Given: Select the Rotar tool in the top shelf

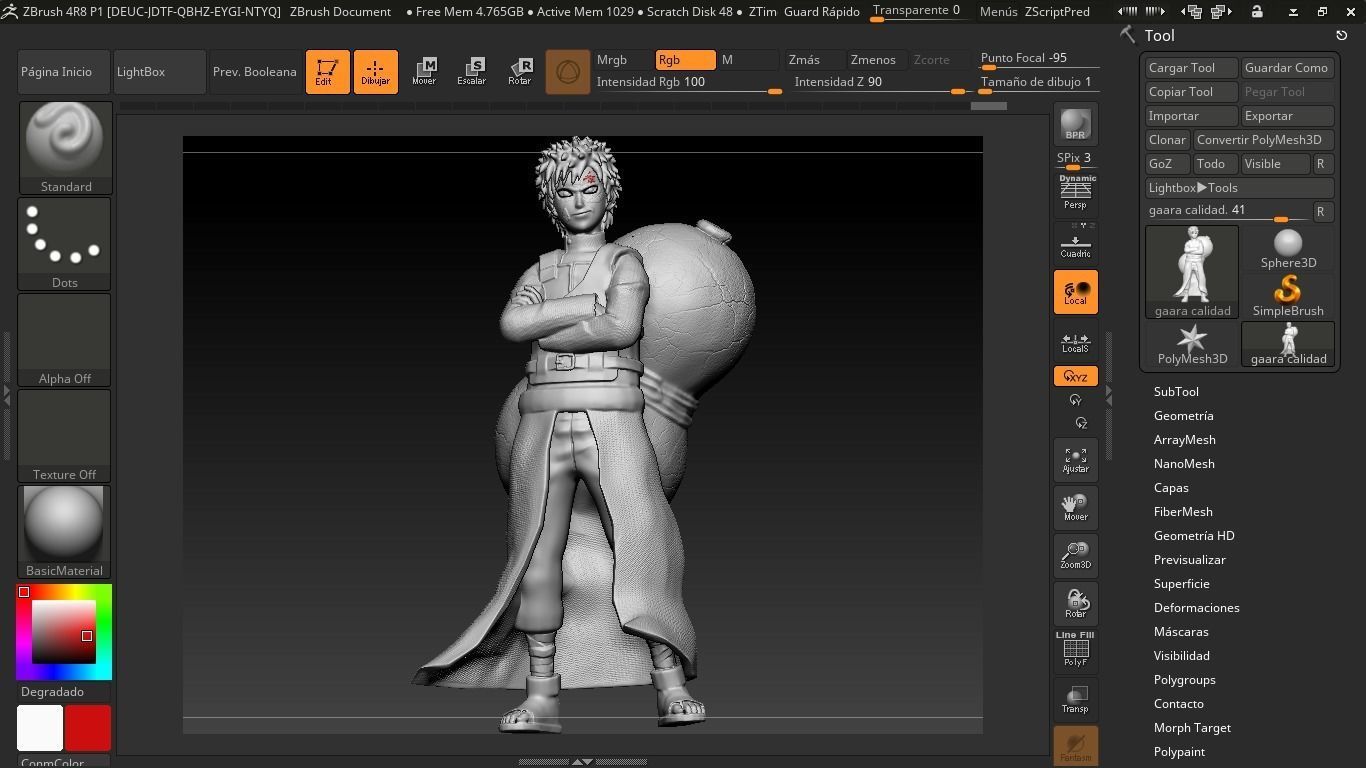Looking at the screenshot, I should point(520,72).
